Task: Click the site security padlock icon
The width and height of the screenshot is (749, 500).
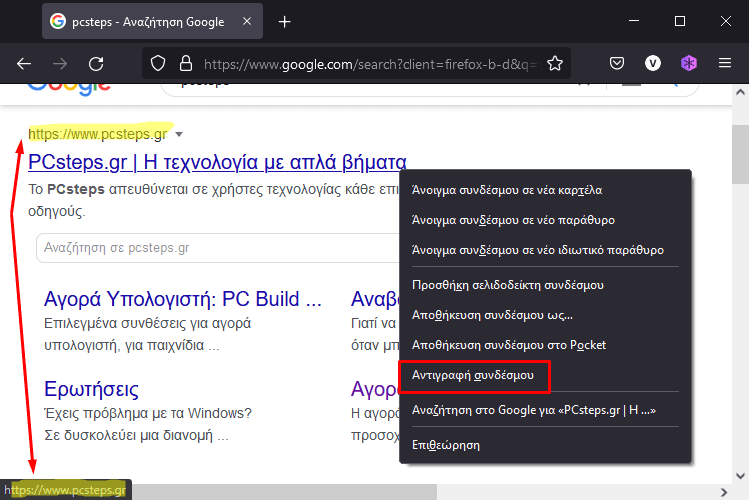Action: click(183, 63)
